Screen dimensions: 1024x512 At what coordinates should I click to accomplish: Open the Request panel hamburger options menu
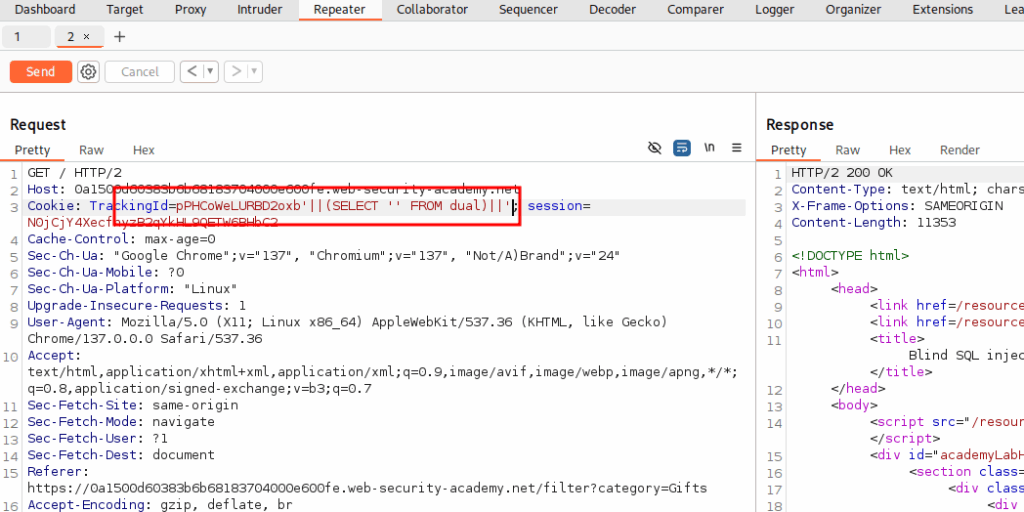[737, 148]
